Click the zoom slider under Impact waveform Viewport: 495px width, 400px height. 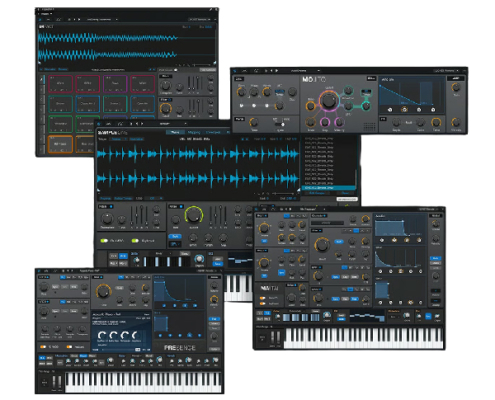coord(201,65)
